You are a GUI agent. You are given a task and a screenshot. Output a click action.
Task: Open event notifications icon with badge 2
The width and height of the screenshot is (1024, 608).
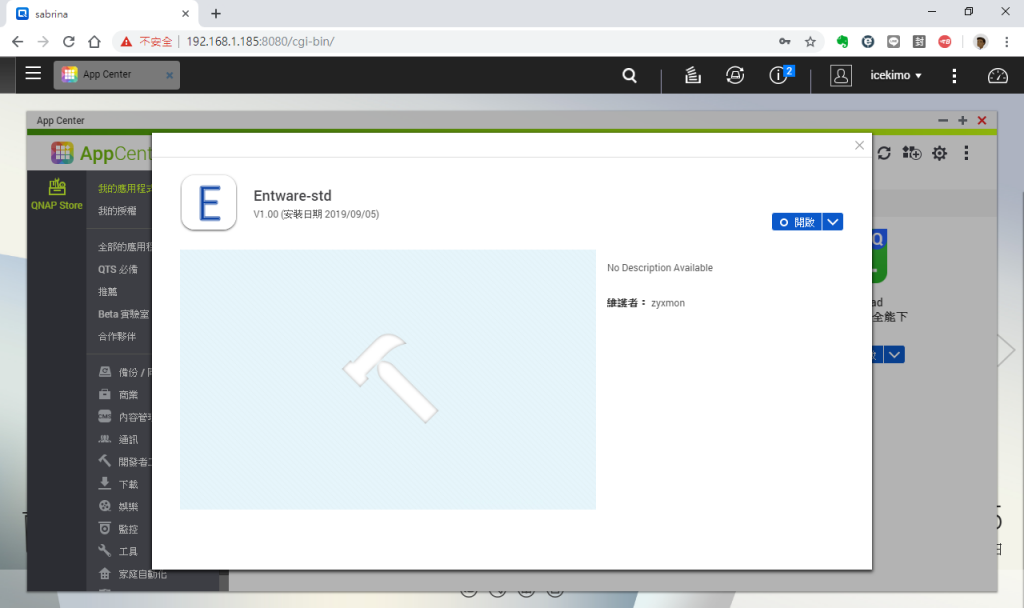(x=781, y=74)
